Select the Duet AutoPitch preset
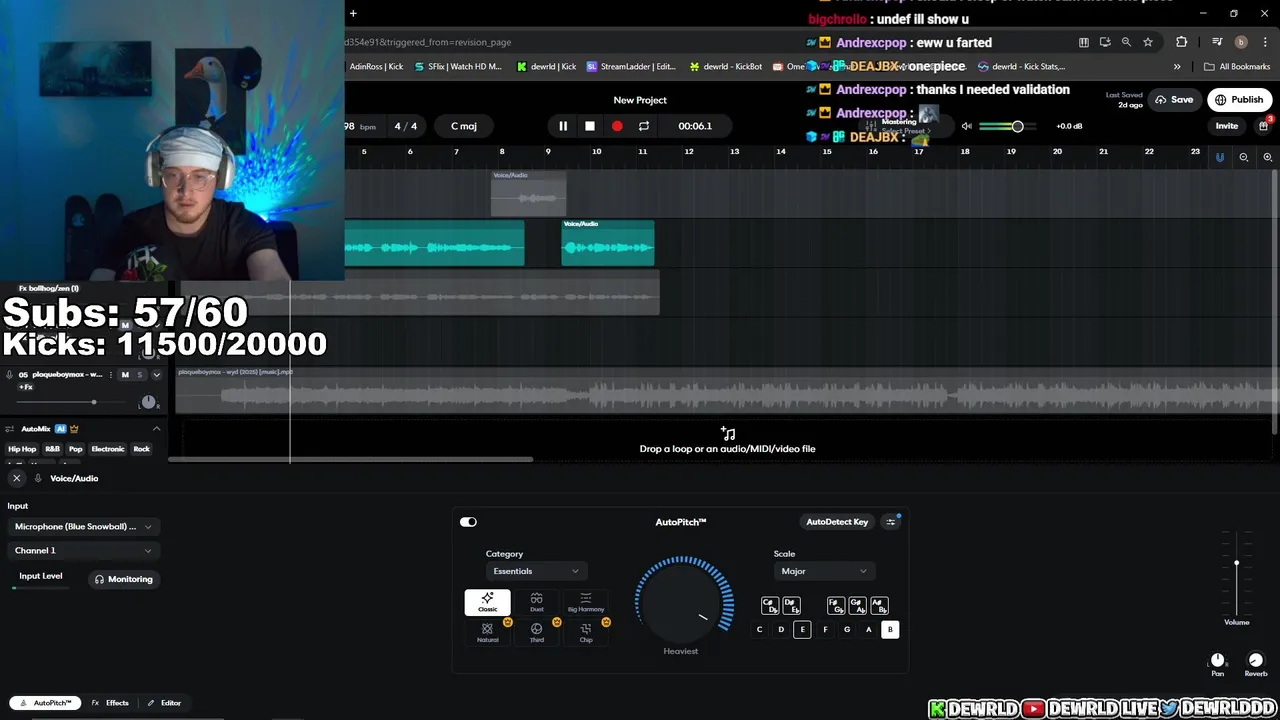Image resolution: width=1280 pixels, height=720 pixels. (x=537, y=602)
